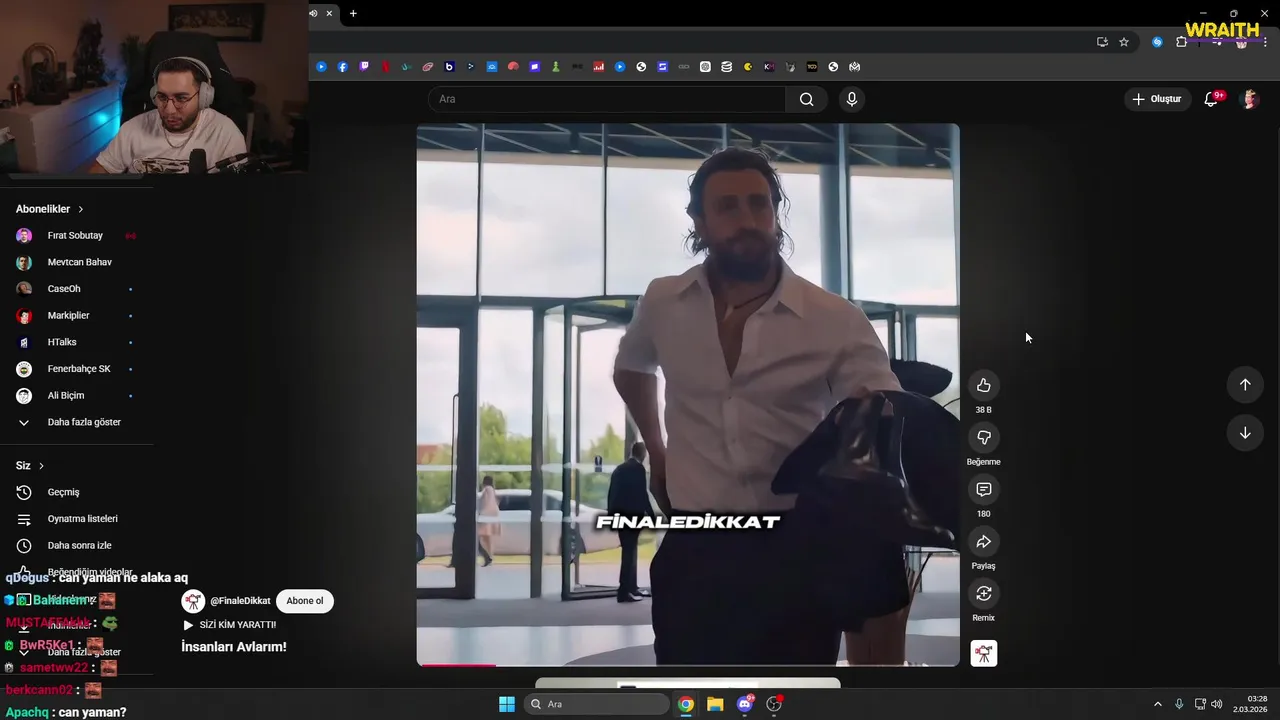Open the Remix option
1280x720 pixels.
point(984,593)
